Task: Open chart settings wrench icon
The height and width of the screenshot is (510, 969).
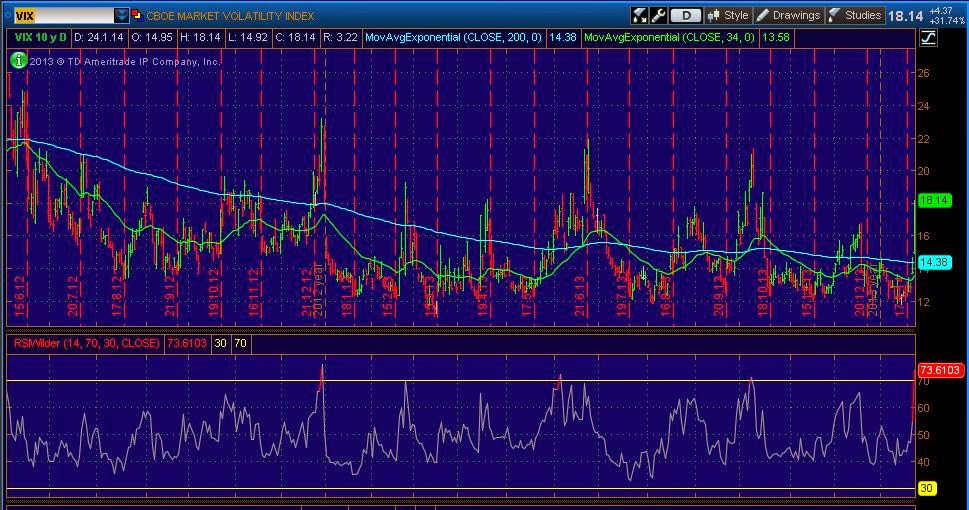Action: tap(658, 15)
